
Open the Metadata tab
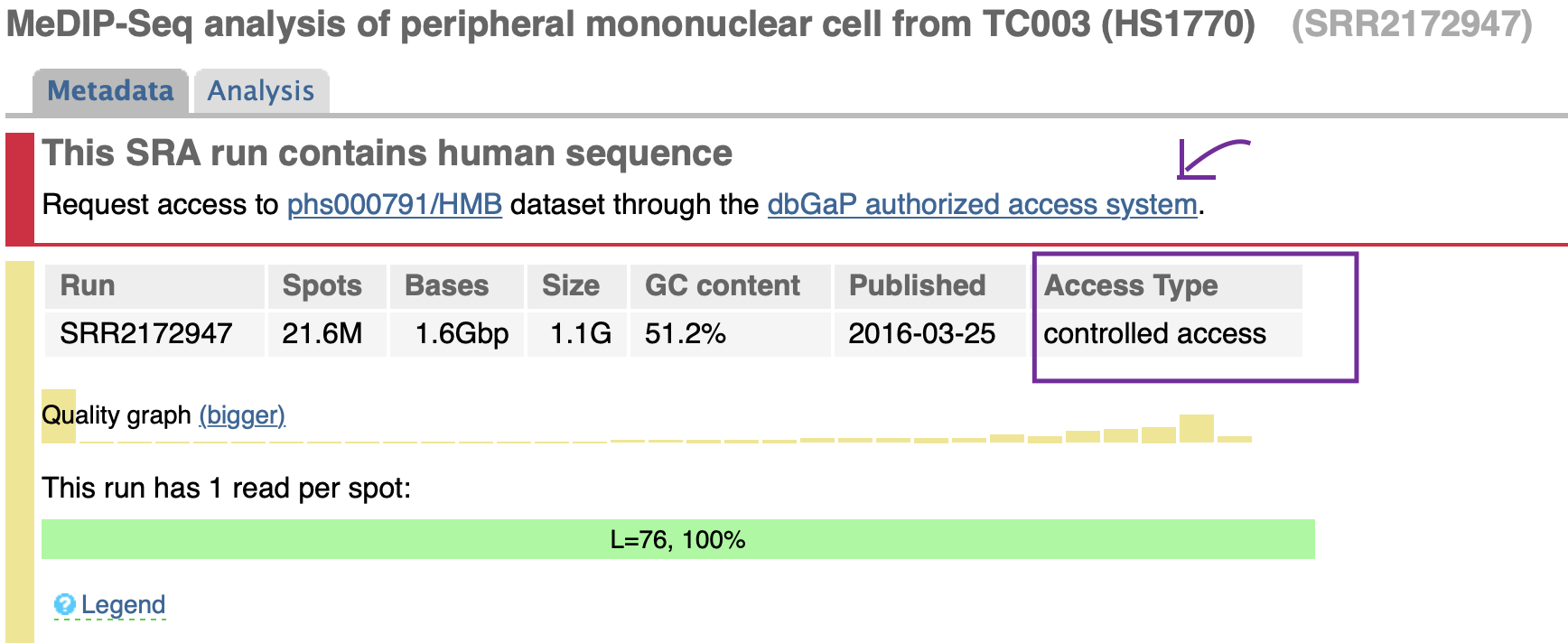coord(110,91)
